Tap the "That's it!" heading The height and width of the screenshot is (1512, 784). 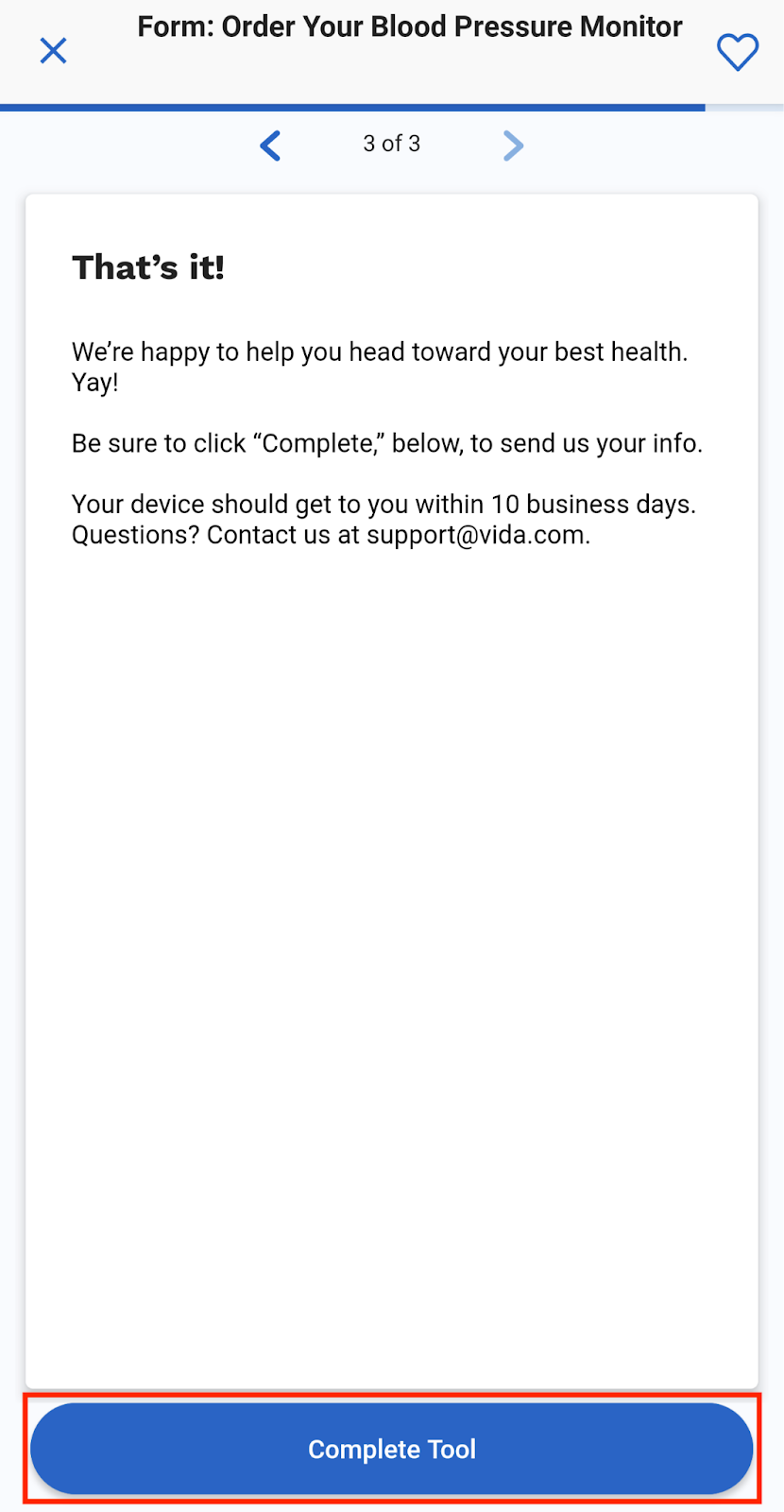click(148, 267)
